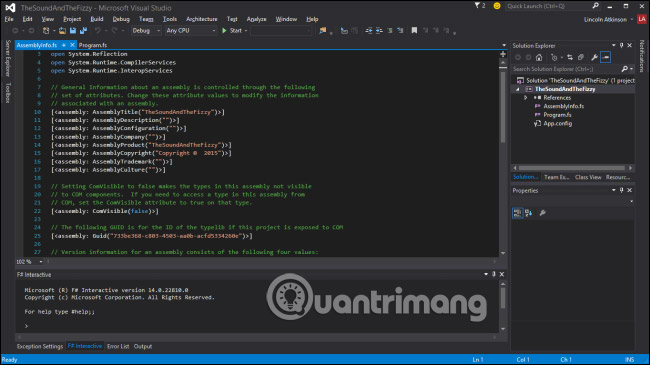The width and height of the screenshot is (650, 365).
Task: Open the editor zoom 102% dropdown
Action: click(x=41, y=262)
